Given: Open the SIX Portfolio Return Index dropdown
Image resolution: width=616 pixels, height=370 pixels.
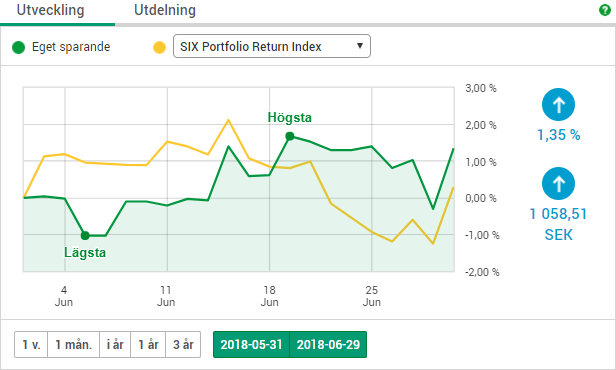Looking at the screenshot, I should coord(272,46).
